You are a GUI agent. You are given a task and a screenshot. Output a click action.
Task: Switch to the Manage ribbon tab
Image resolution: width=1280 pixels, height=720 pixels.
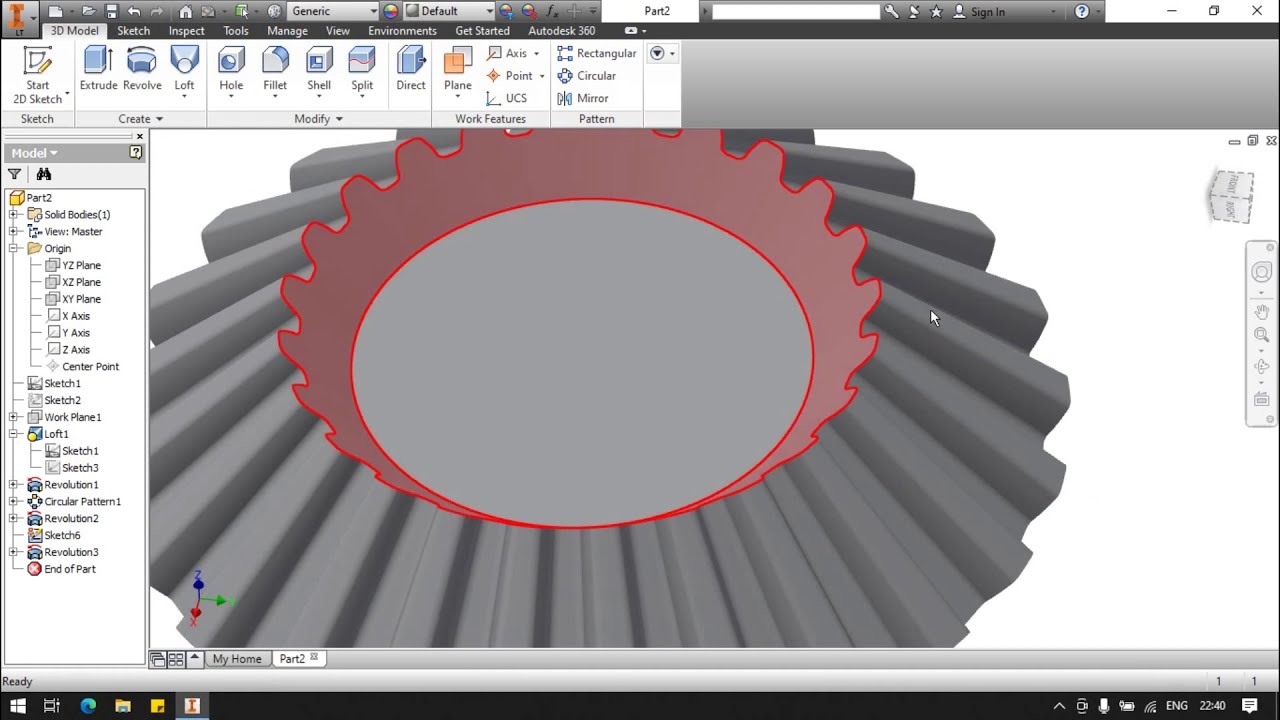288,31
